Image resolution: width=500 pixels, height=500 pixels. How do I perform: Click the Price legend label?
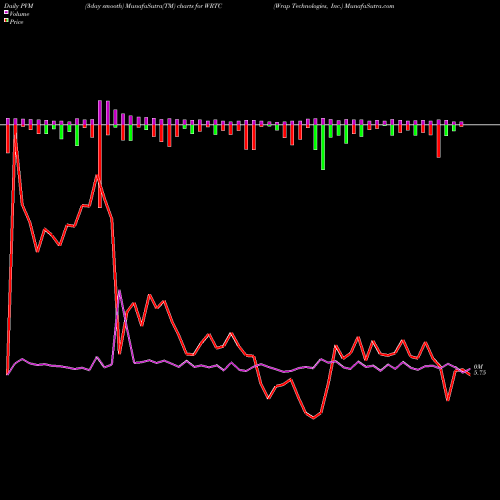pyautogui.click(x=16, y=22)
